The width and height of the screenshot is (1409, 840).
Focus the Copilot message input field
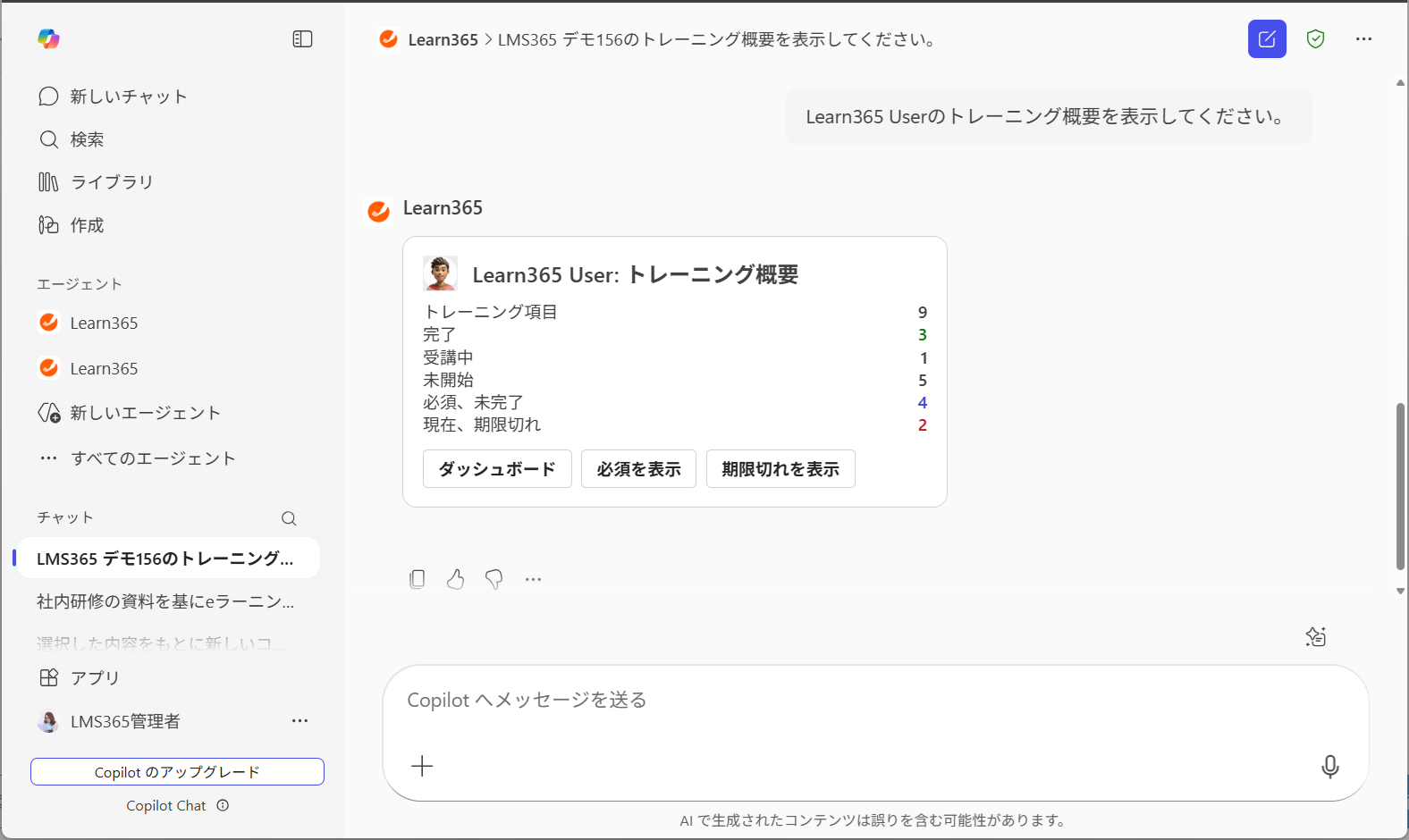(875, 701)
